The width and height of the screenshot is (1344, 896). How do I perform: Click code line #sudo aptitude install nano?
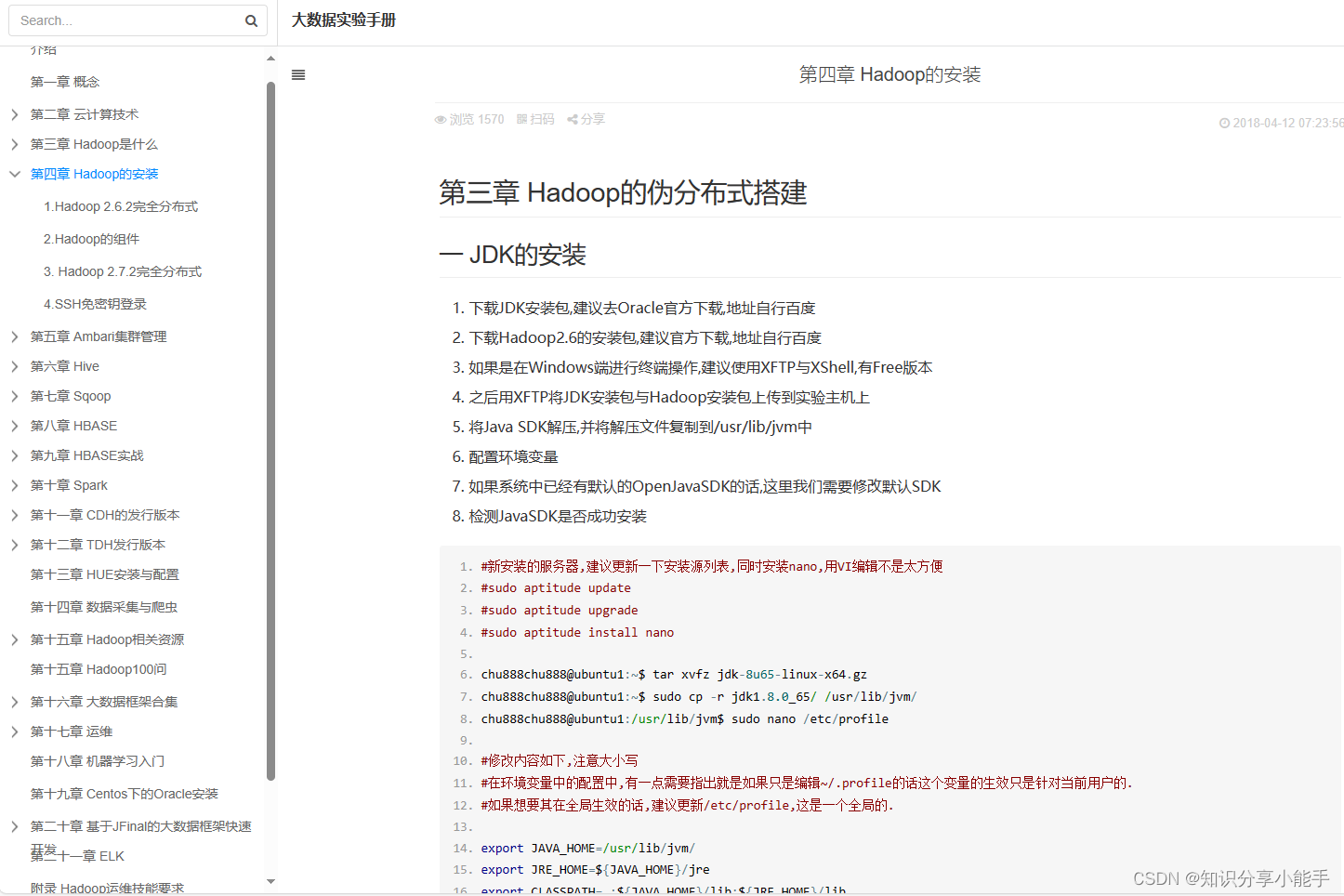[577, 633]
